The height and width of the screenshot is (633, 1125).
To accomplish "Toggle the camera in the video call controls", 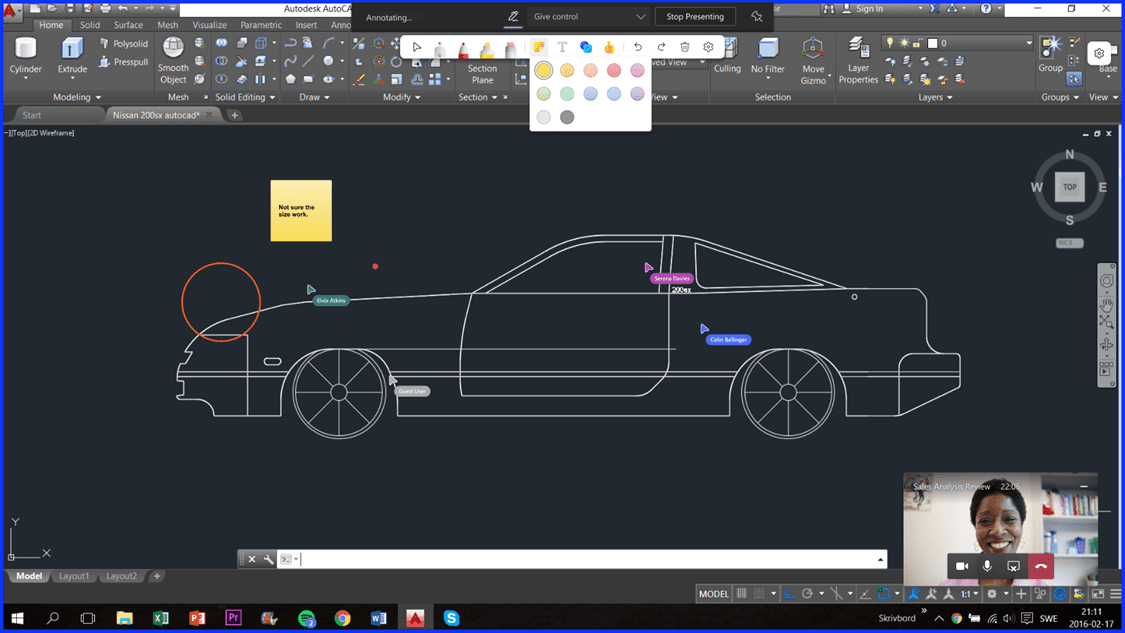I will coord(961,566).
